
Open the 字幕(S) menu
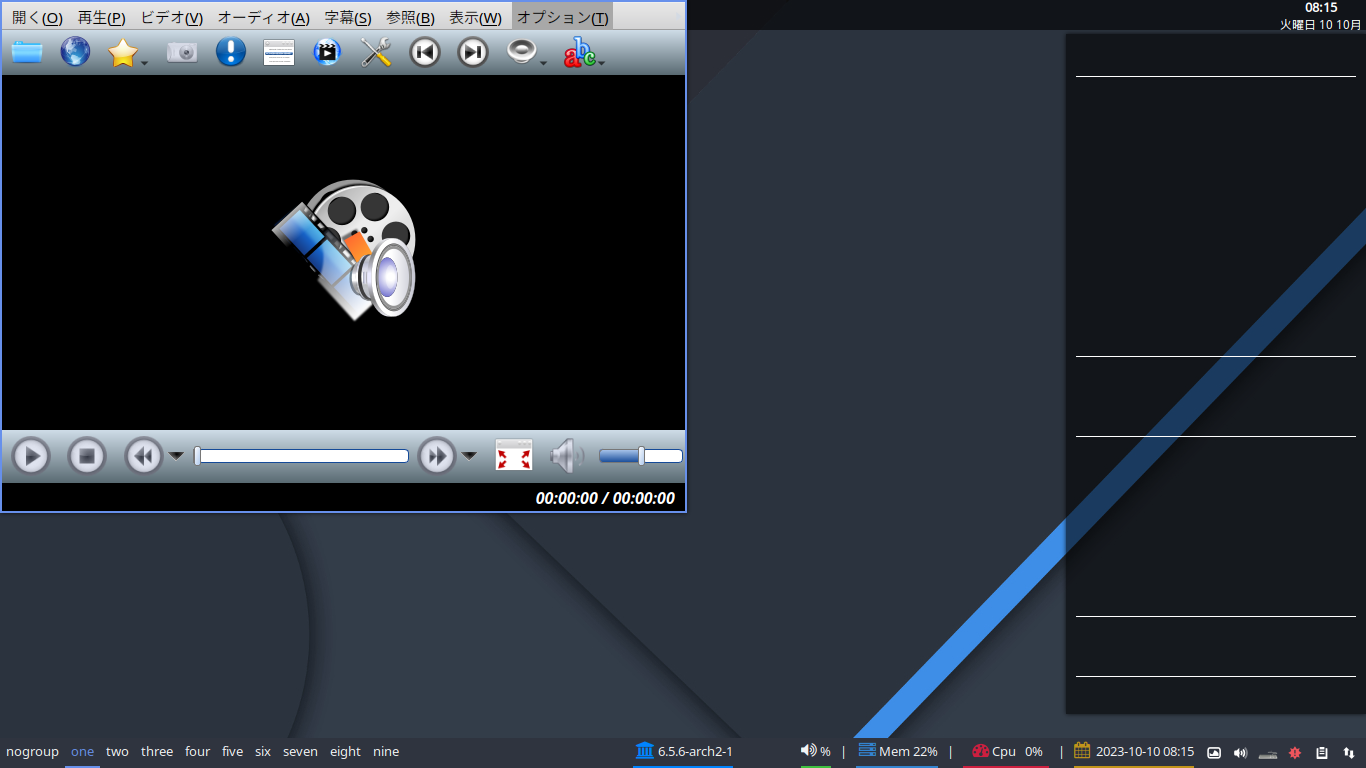pyautogui.click(x=348, y=18)
